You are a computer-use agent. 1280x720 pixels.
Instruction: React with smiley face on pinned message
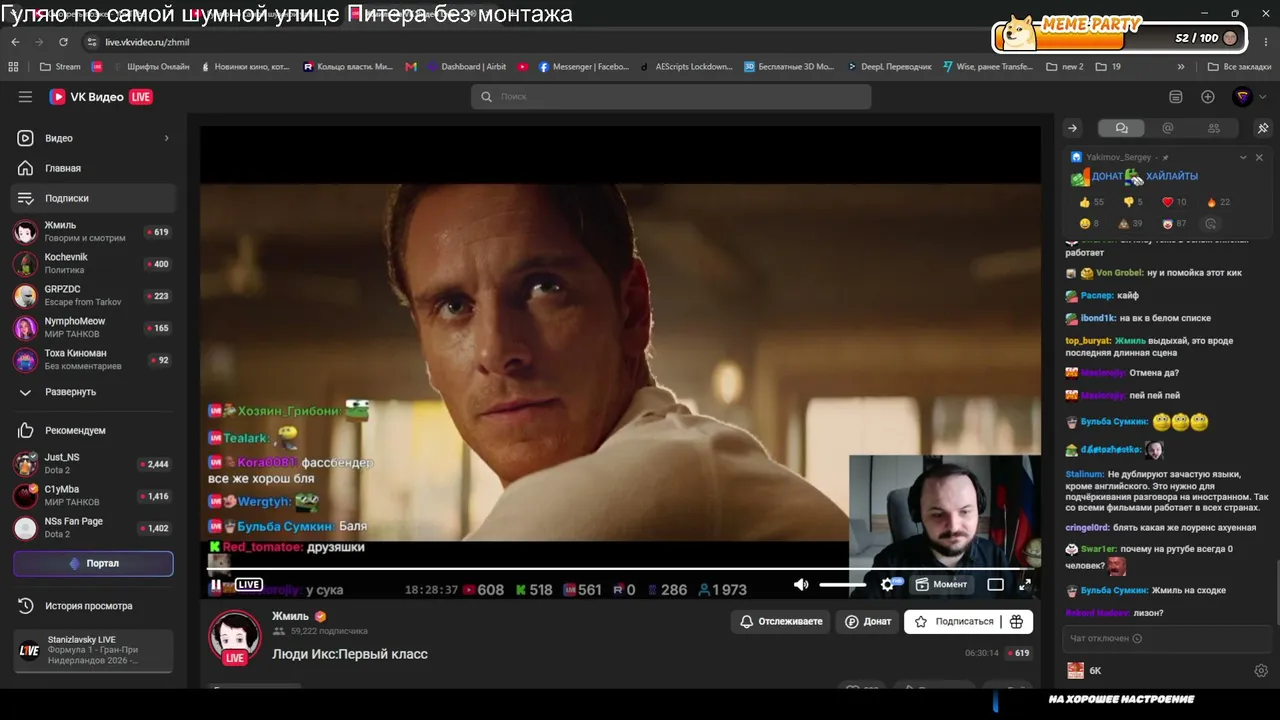click(1089, 224)
